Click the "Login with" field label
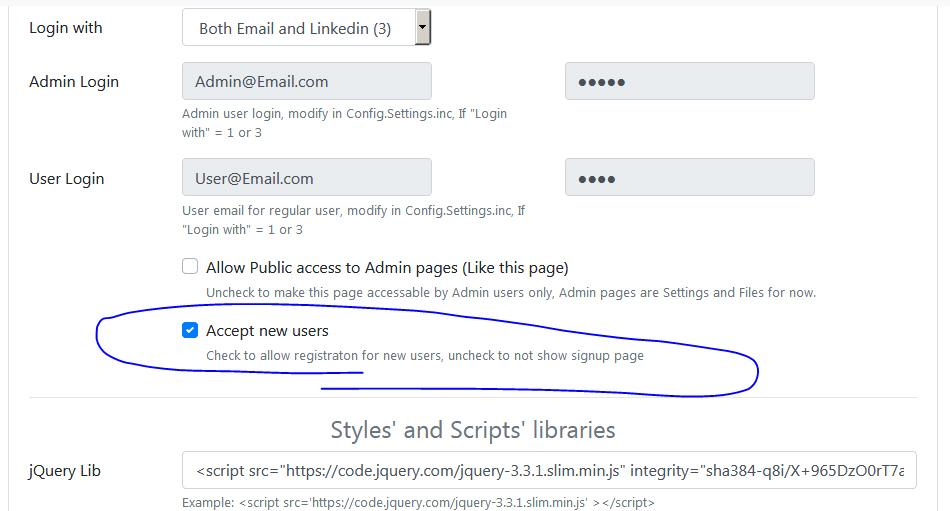 (66, 28)
